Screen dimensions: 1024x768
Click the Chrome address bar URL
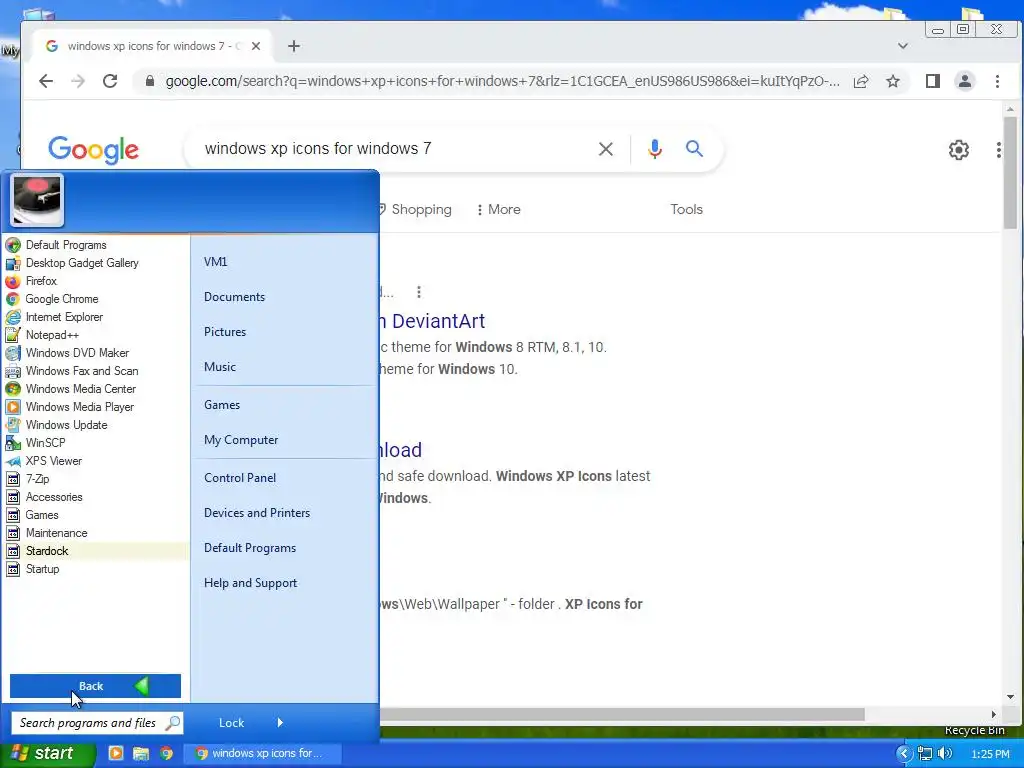(x=502, y=81)
